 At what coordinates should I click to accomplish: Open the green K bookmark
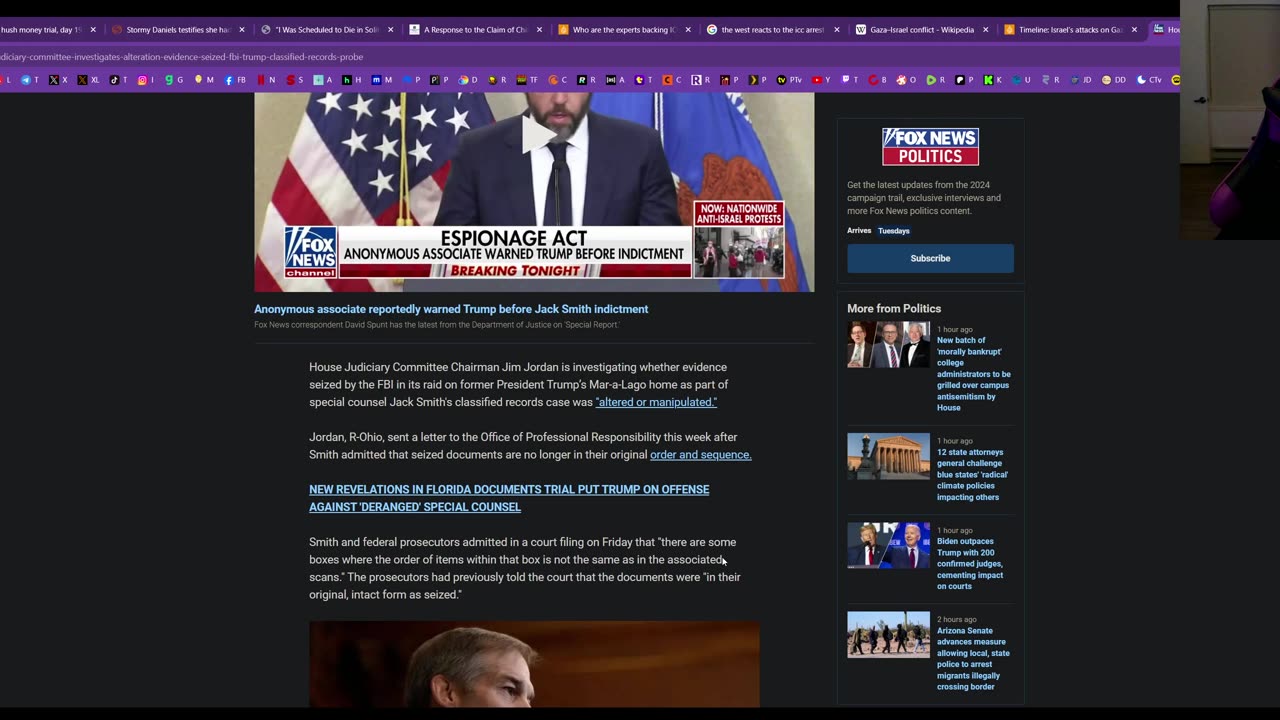click(993, 80)
